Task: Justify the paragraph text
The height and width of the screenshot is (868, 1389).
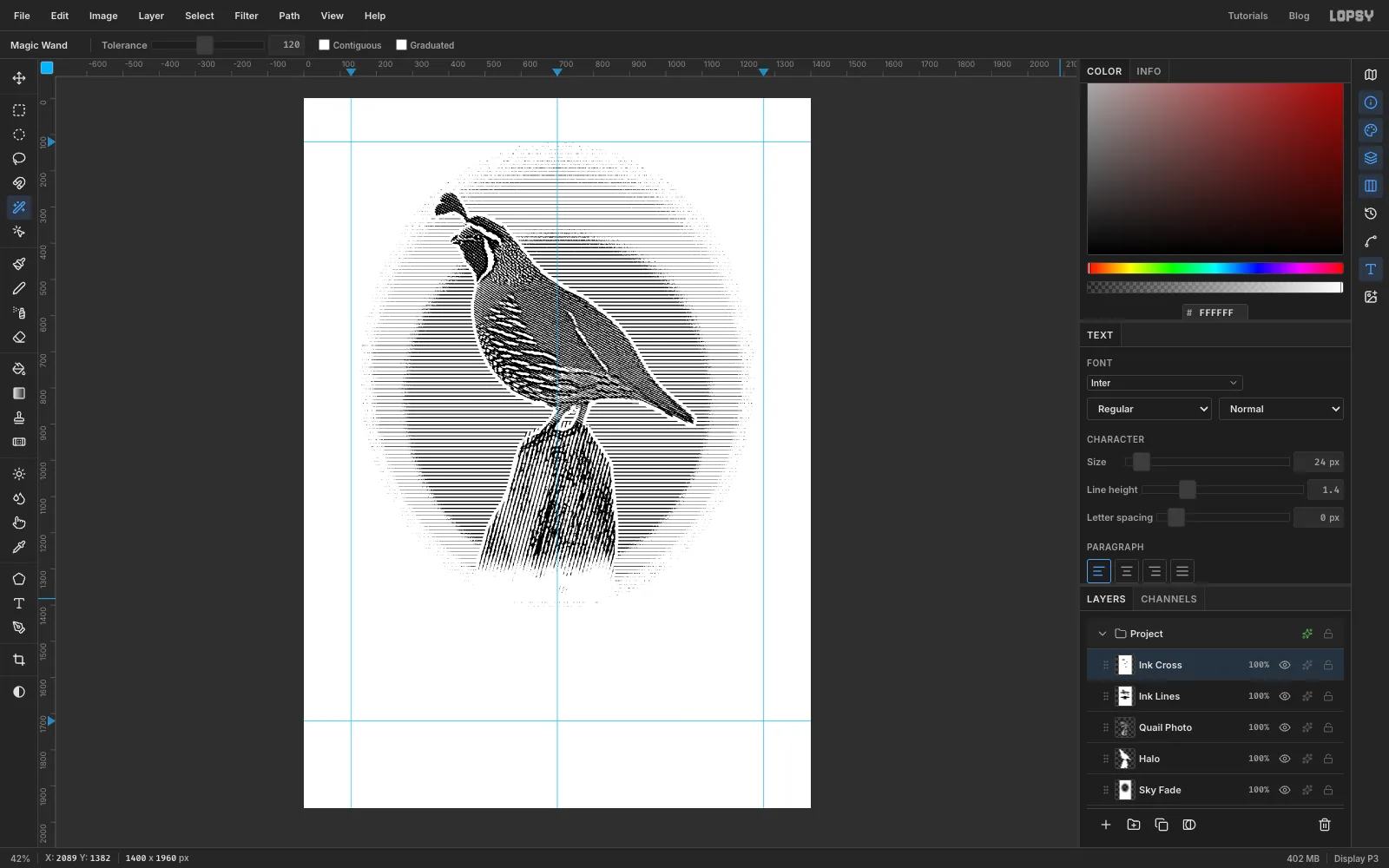Action: click(x=1182, y=571)
